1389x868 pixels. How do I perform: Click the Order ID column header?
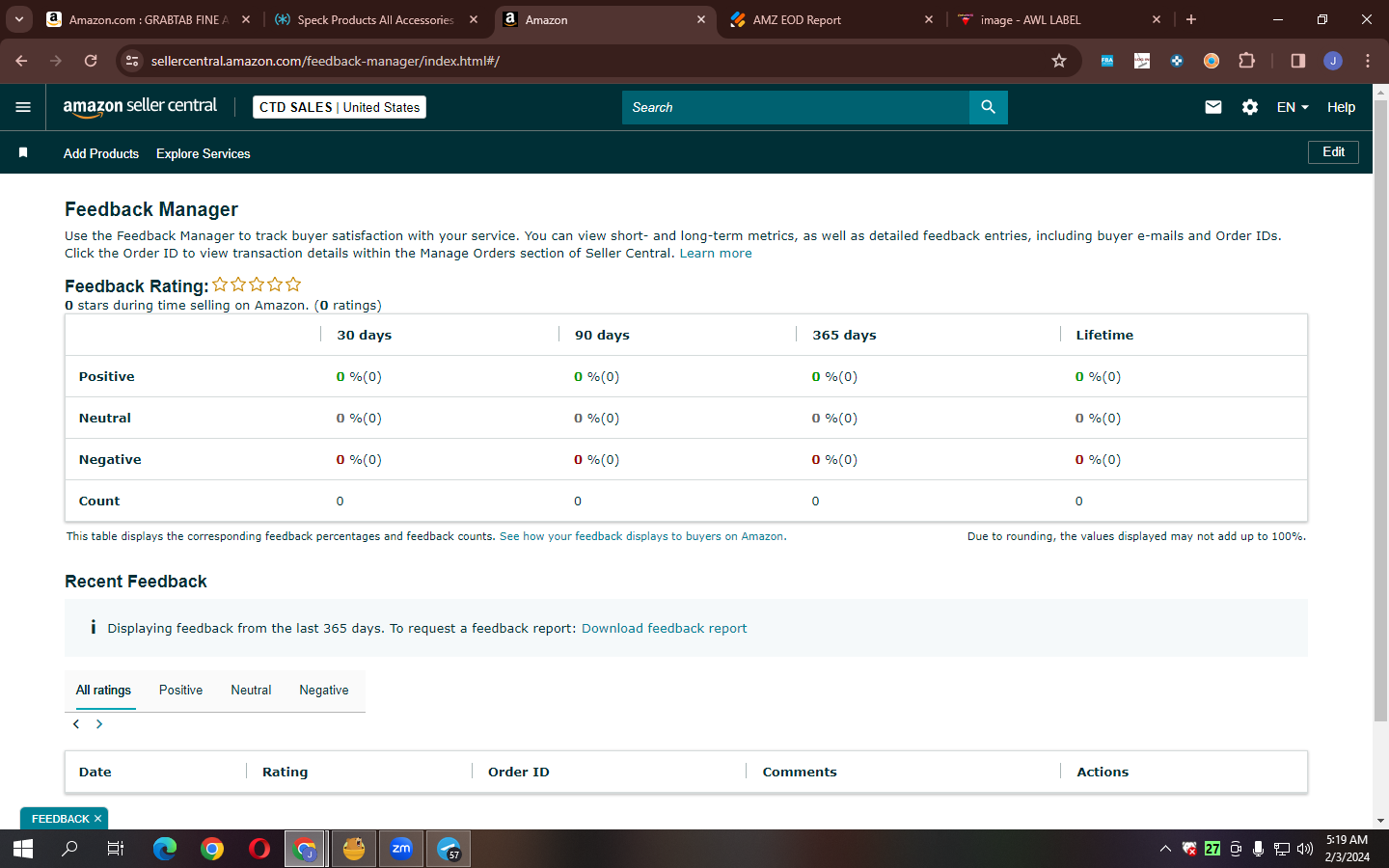pyautogui.click(x=519, y=772)
